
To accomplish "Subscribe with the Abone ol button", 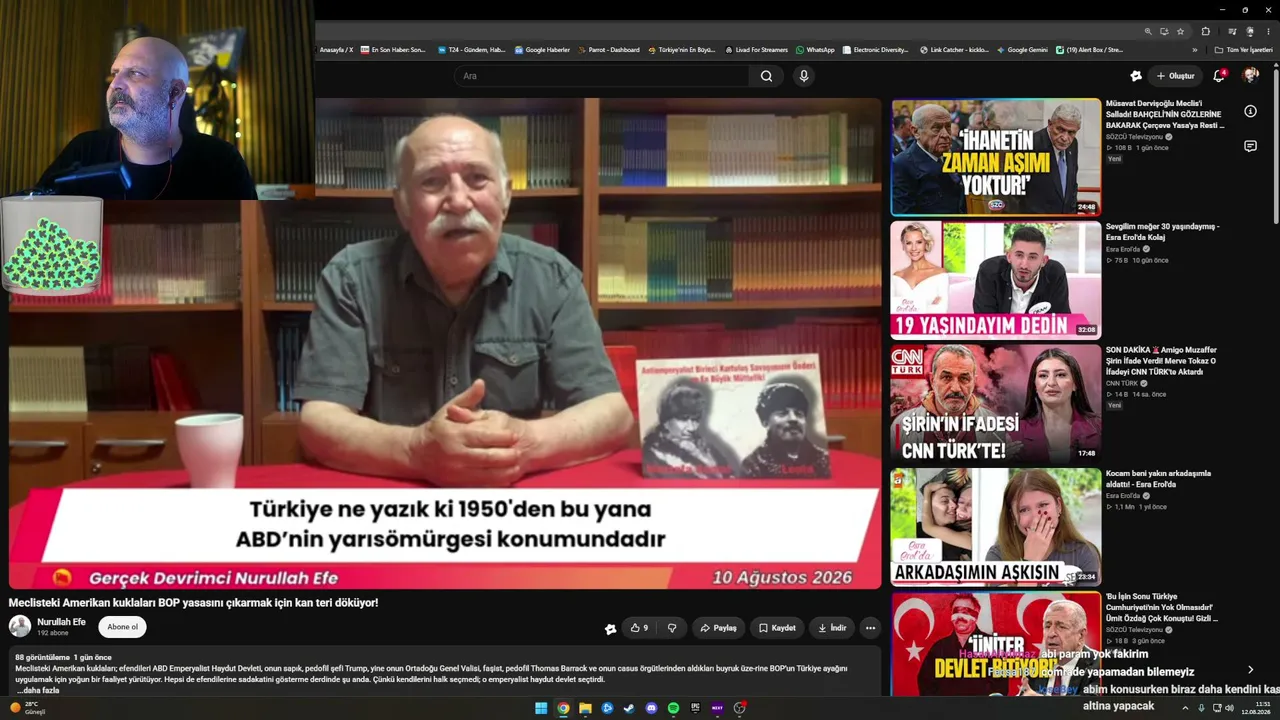I will tap(122, 627).
